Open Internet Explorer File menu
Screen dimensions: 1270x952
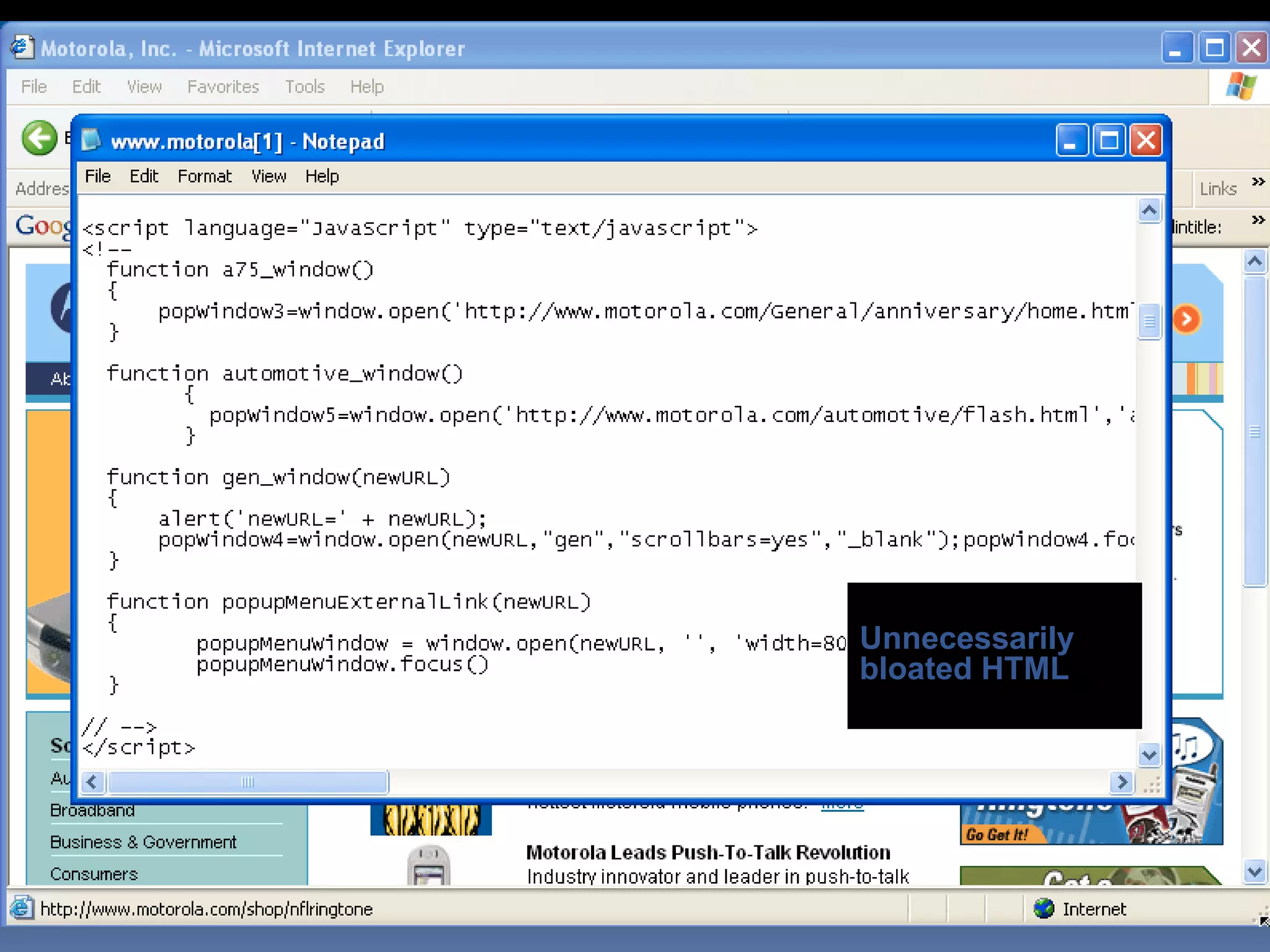[34, 87]
